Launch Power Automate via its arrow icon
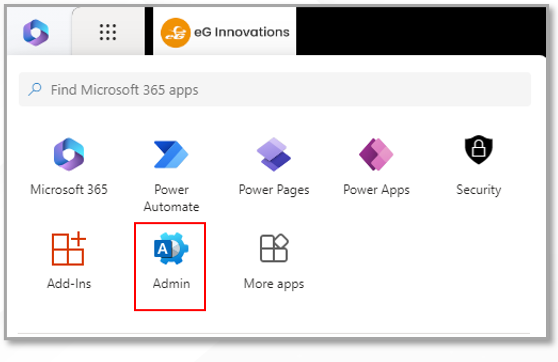 [x=171, y=154]
